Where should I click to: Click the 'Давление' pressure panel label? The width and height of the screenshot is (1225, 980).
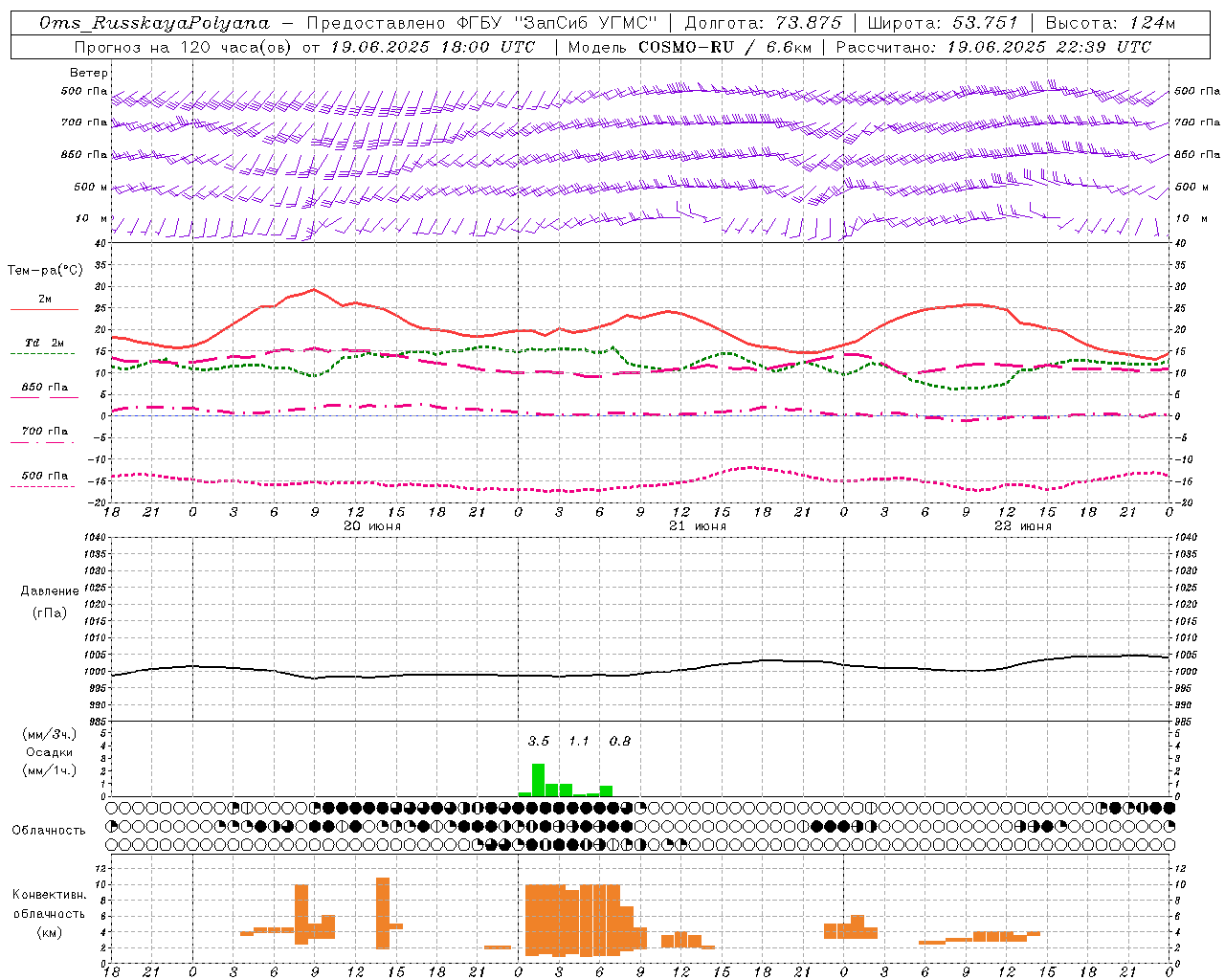pyautogui.click(x=50, y=591)
